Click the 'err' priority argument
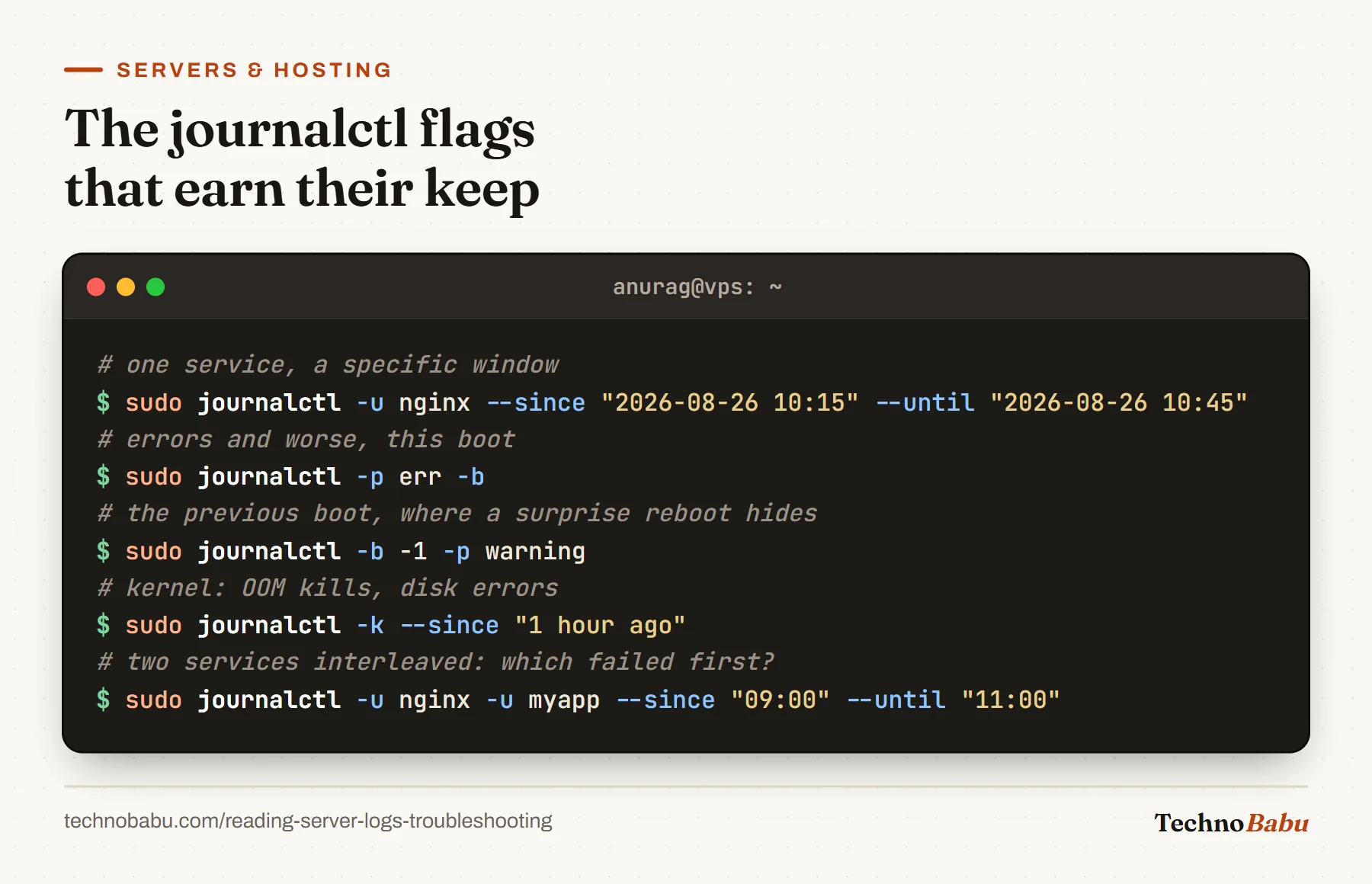This screenshot has width=1372, height=884. click(x=420, y=477)
